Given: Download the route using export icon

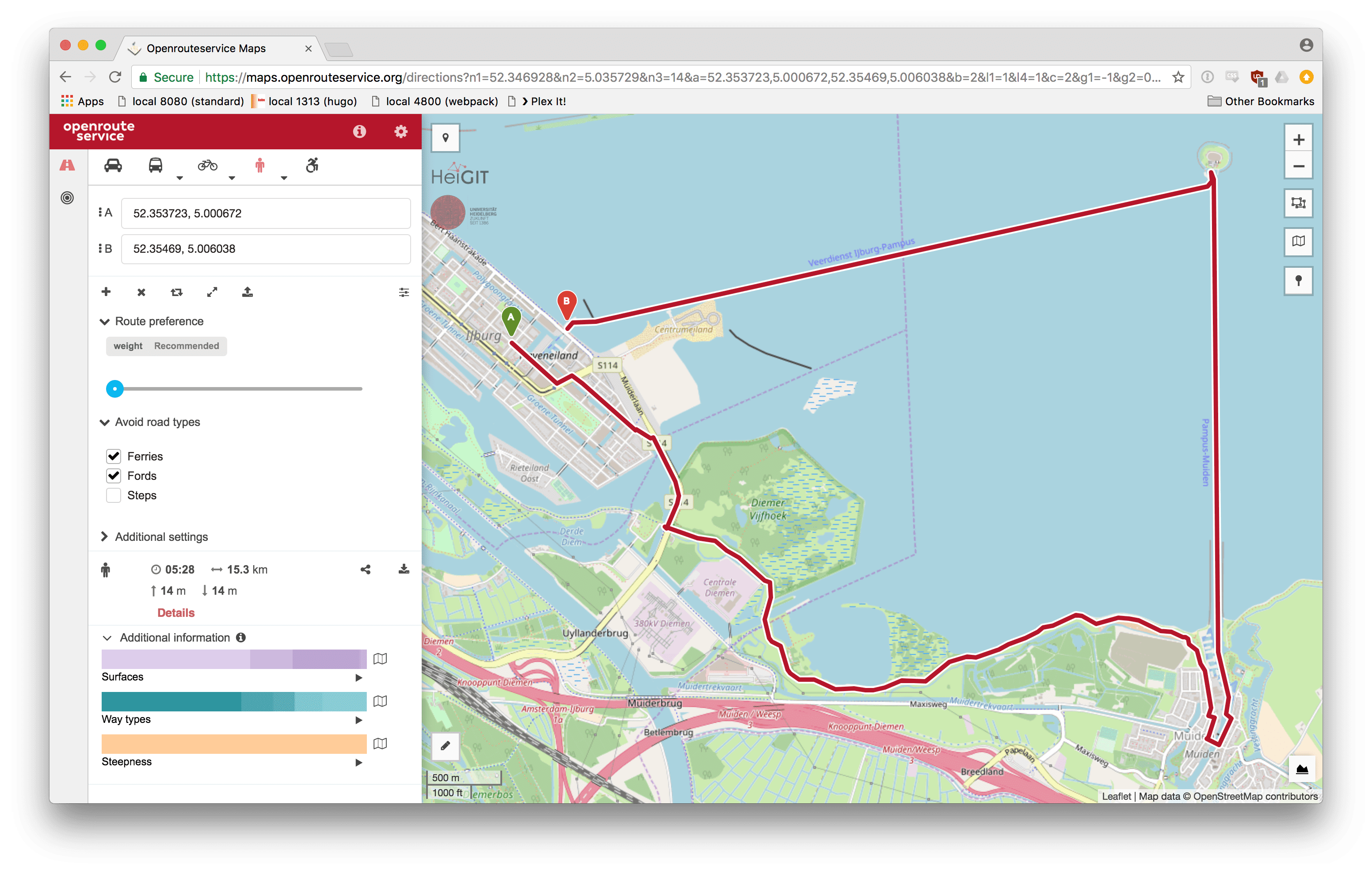Looking at the screenshot, I should (404, 569).
